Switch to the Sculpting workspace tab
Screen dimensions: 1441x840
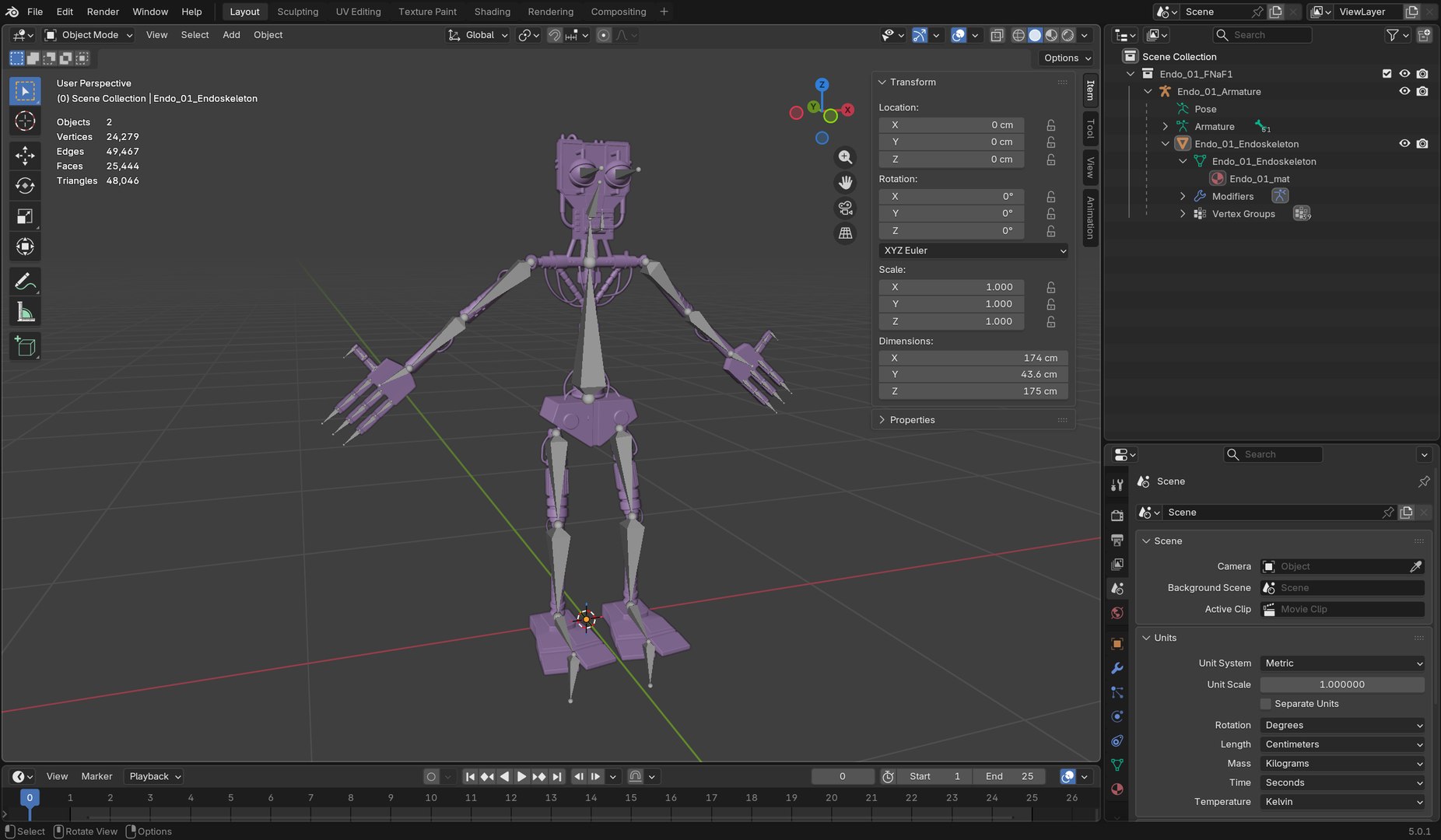click(297, 12)
